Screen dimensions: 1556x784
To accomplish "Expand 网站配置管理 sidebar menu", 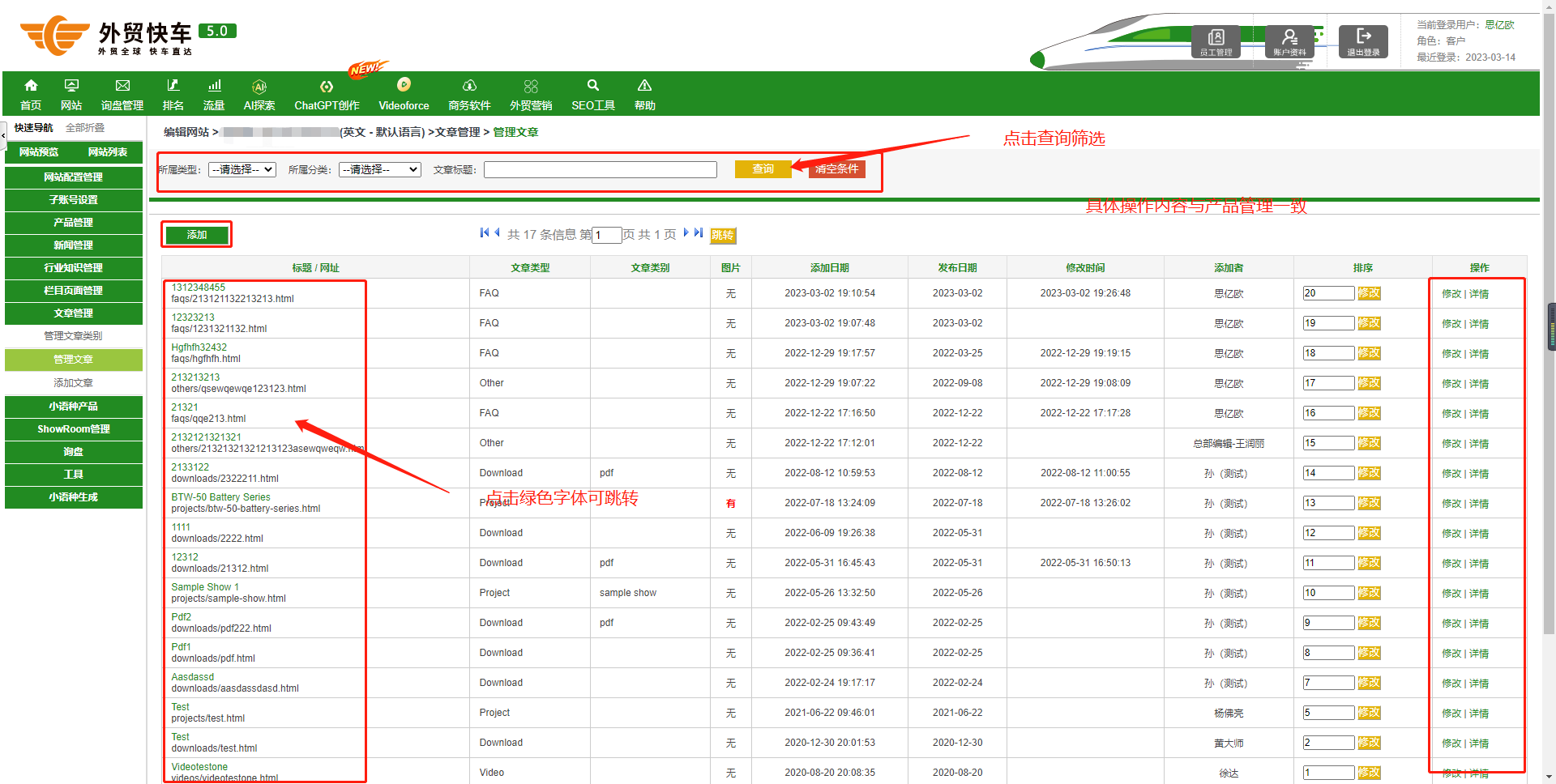I will pyautogui.click(x=74, y=177).
